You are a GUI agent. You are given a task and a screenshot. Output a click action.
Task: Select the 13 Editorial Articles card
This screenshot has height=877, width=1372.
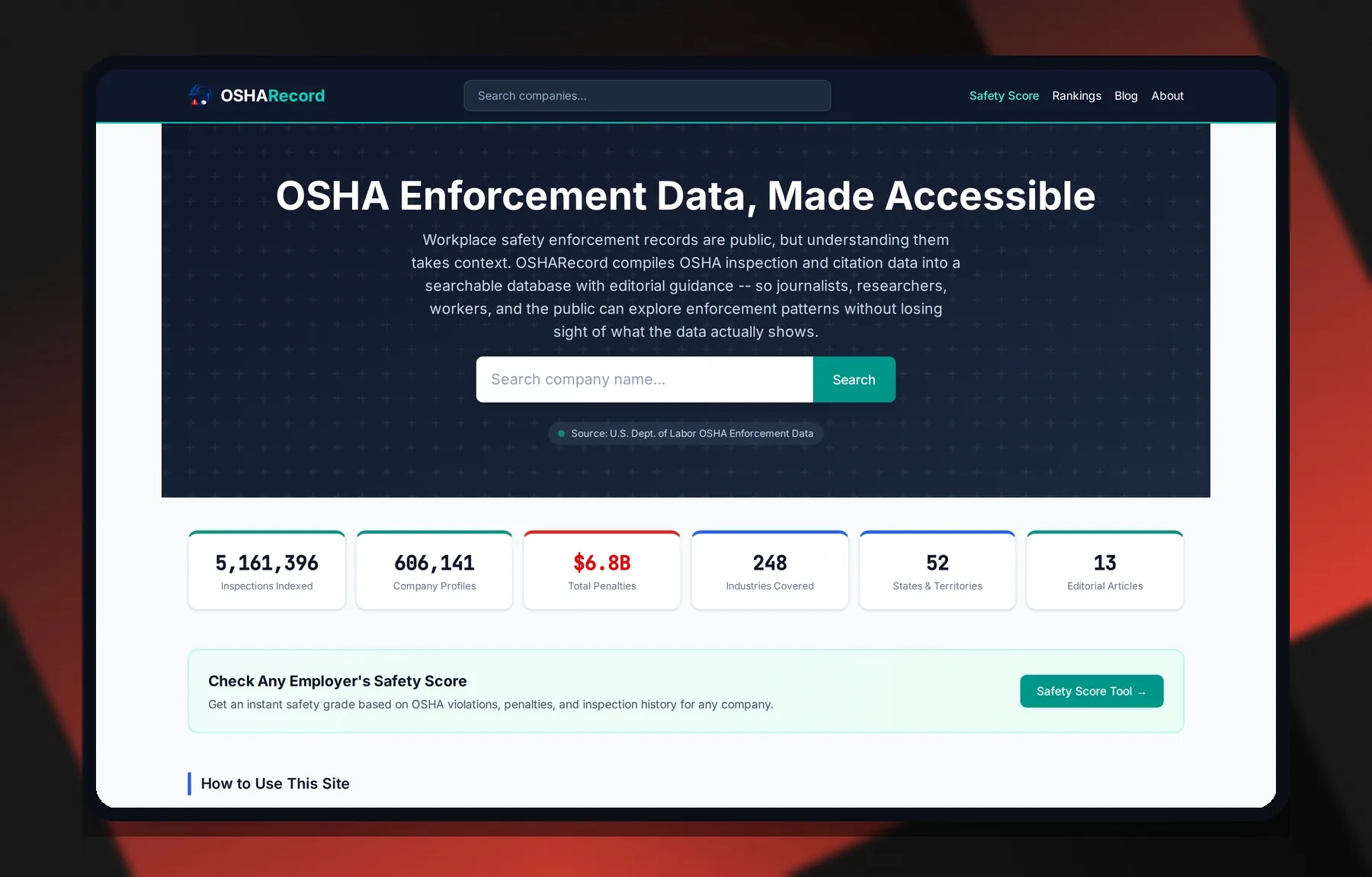pos(1105,570)
